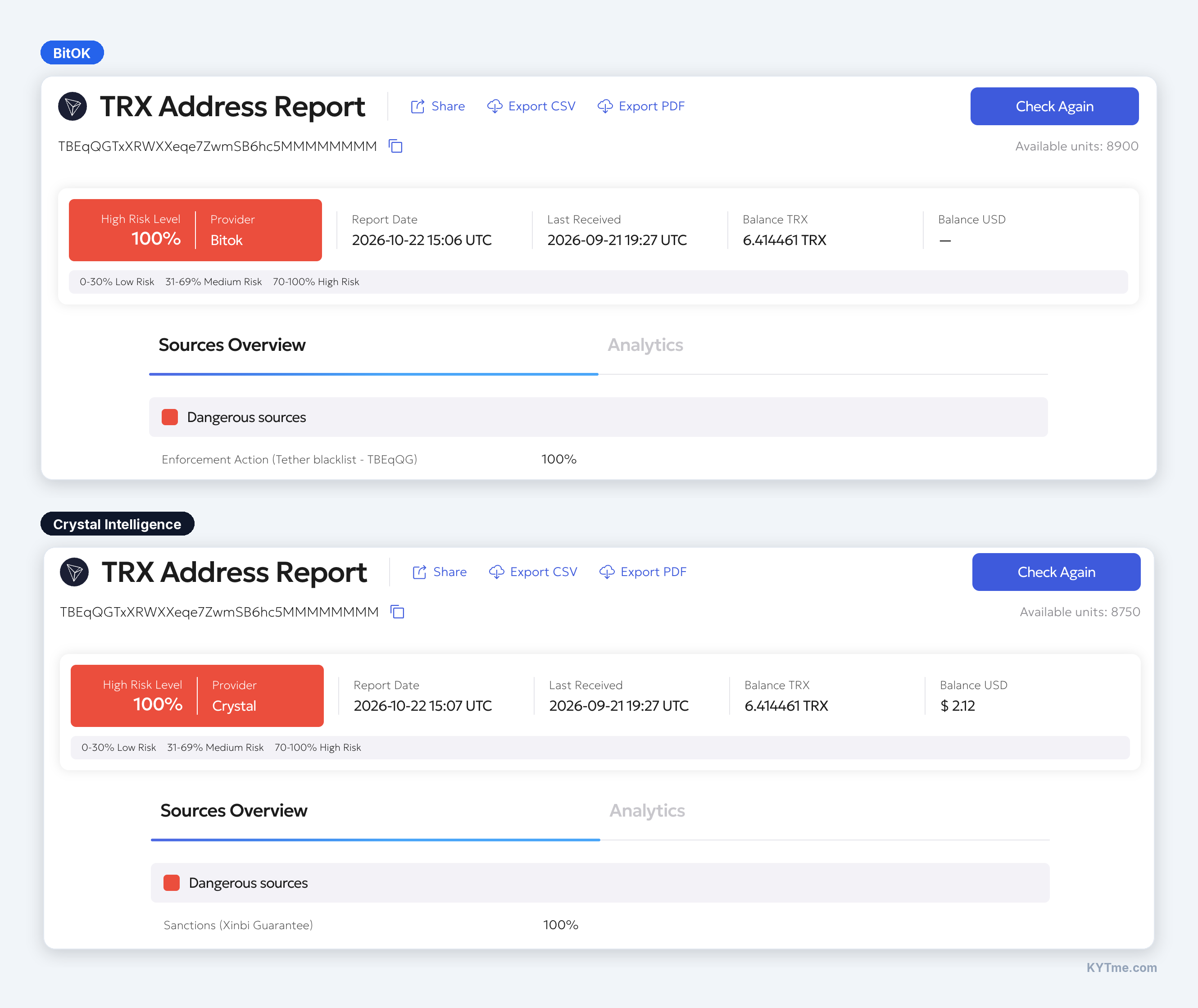This screenshot has width=1198, height=1008.
Task: Open Analytics tab in Crystal report
Action: pyautogui.click(x=647, y=811)
